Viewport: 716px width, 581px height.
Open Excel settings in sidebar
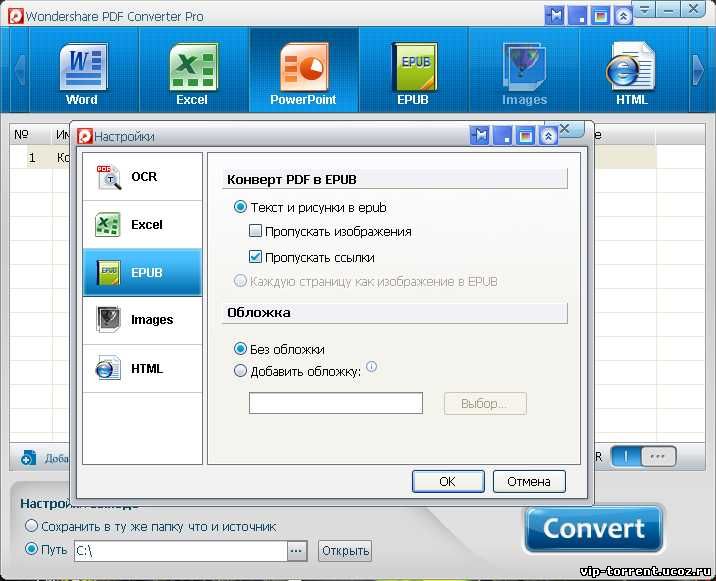[x=142, y=225]
